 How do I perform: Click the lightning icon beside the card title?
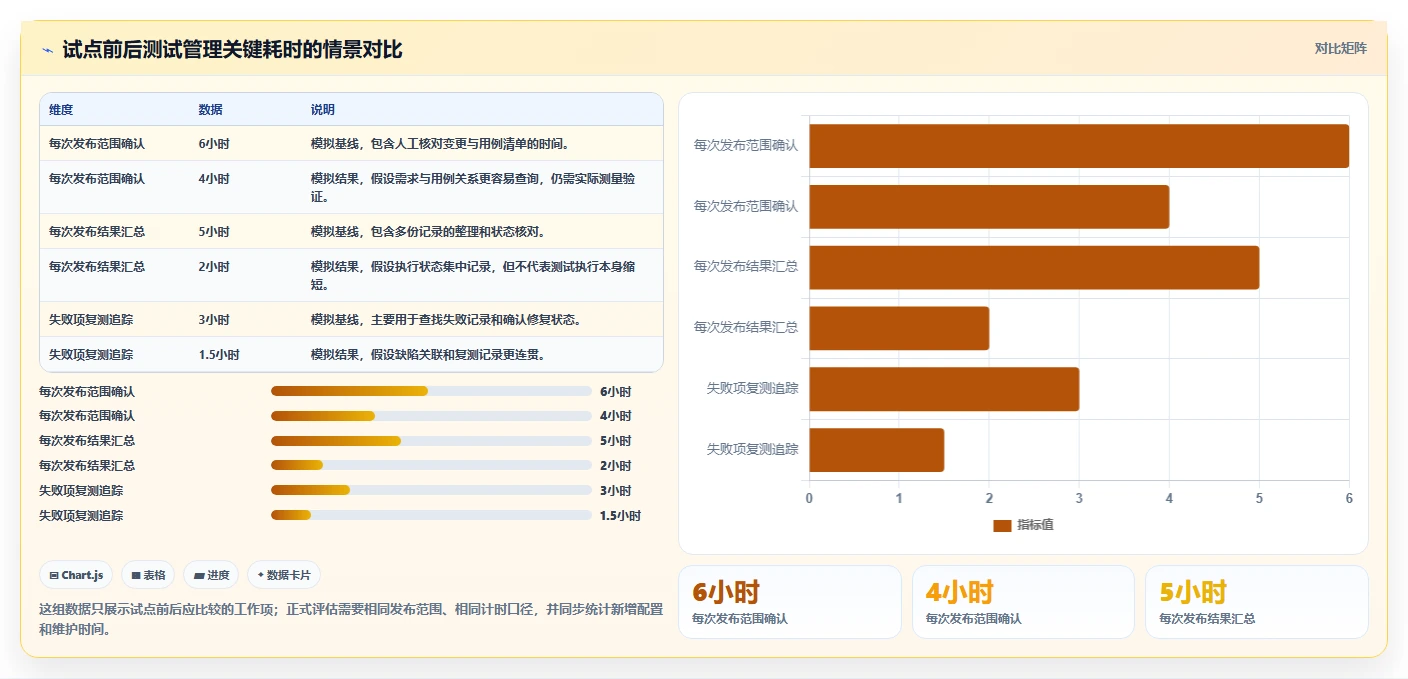point(47,50)
